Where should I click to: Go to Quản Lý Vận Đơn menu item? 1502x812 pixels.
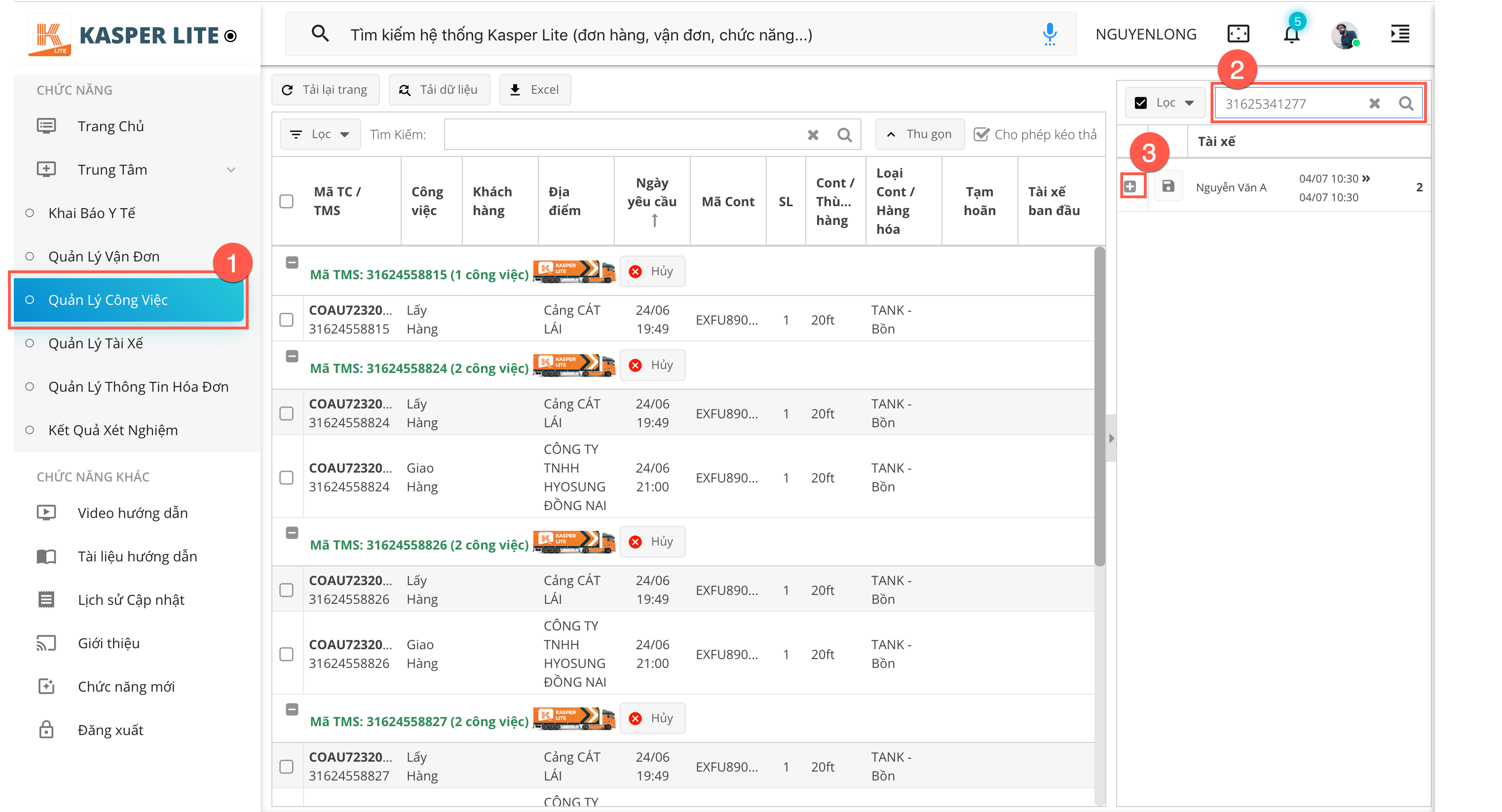pyautogui.click(x=104, y=257)
